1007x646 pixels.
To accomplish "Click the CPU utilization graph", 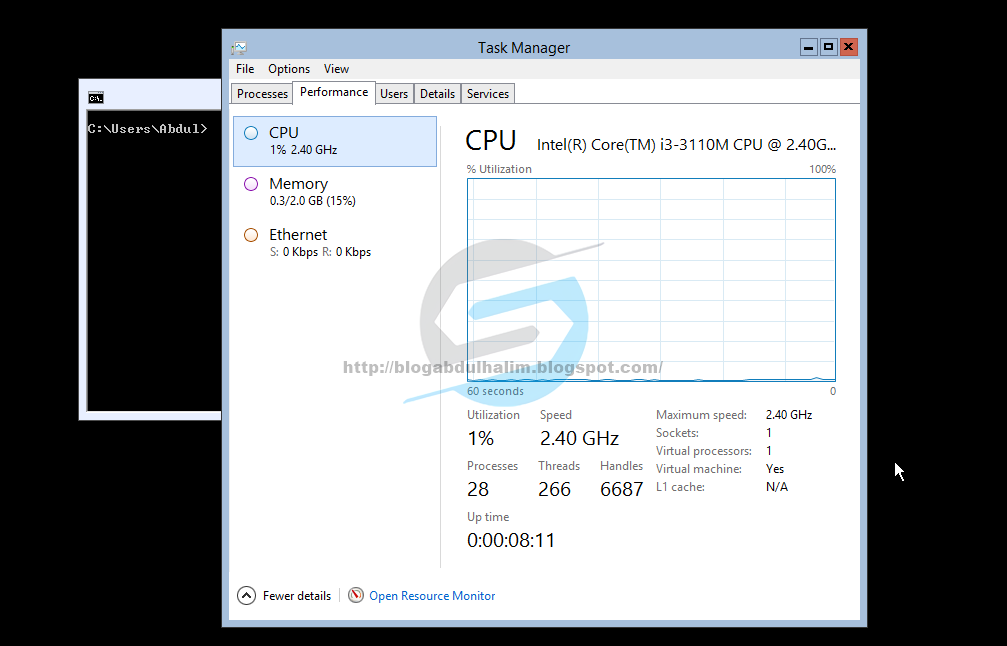I will click(x=651, y=280).
